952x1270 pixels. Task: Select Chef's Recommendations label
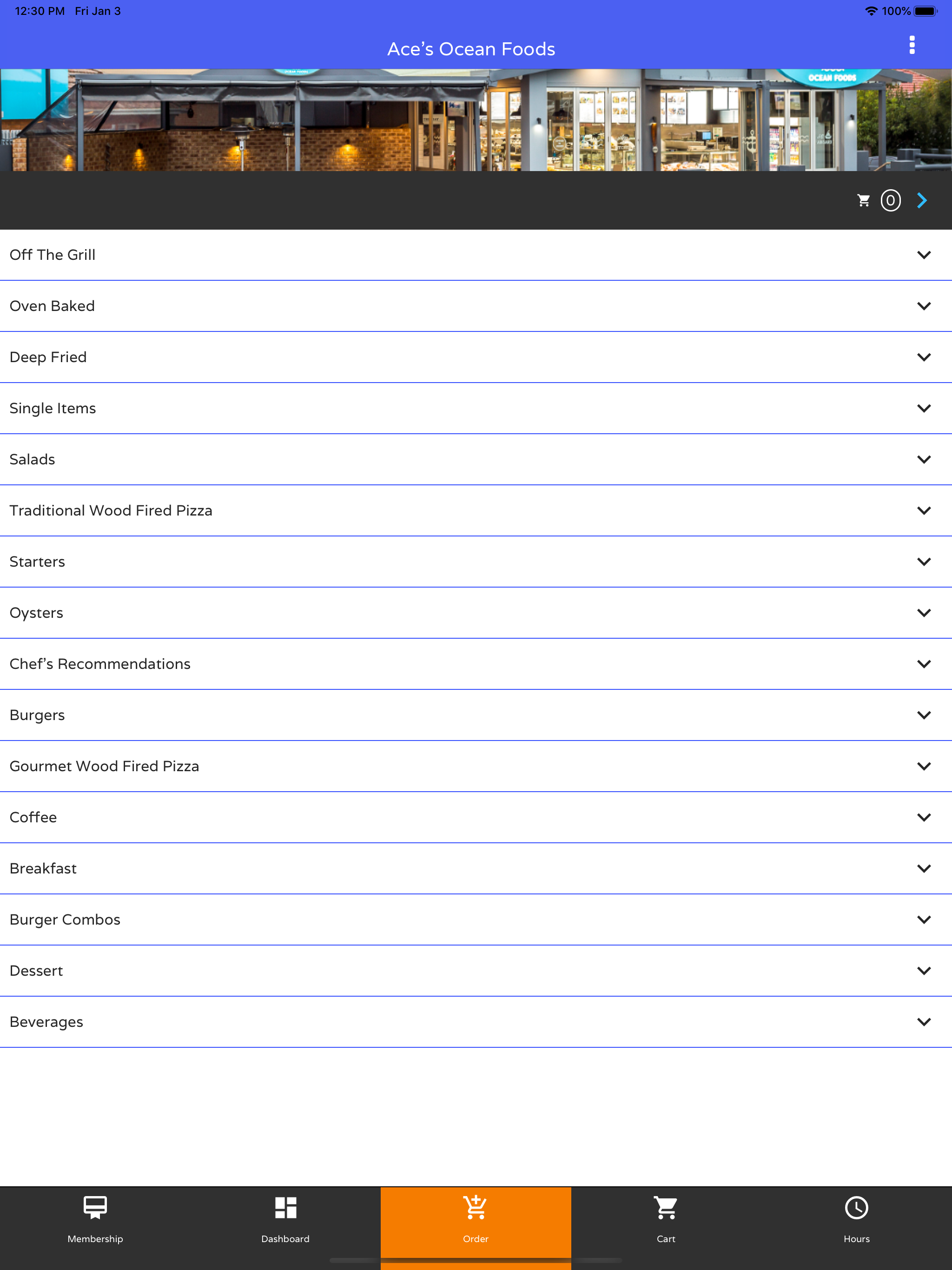pos(100,664)
